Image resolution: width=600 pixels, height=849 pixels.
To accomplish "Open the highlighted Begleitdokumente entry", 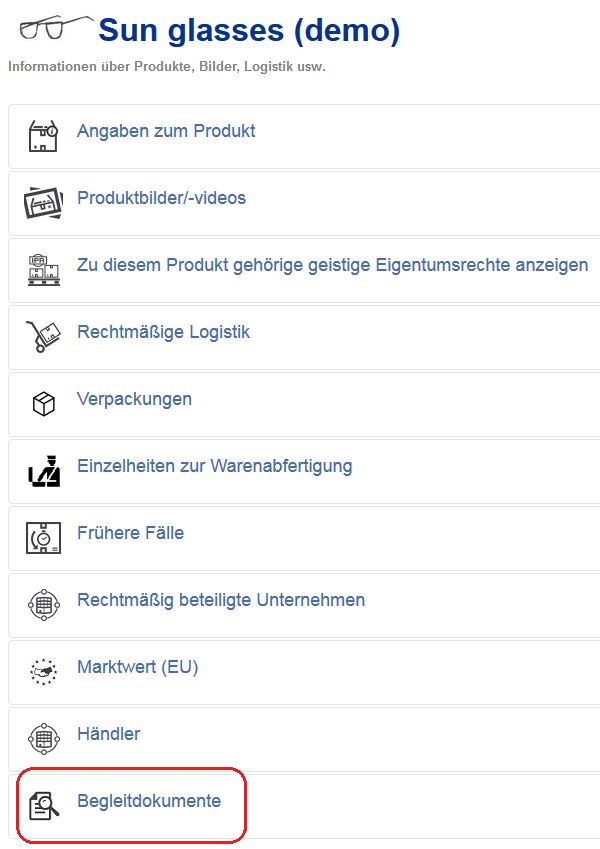I will point(149,801).
